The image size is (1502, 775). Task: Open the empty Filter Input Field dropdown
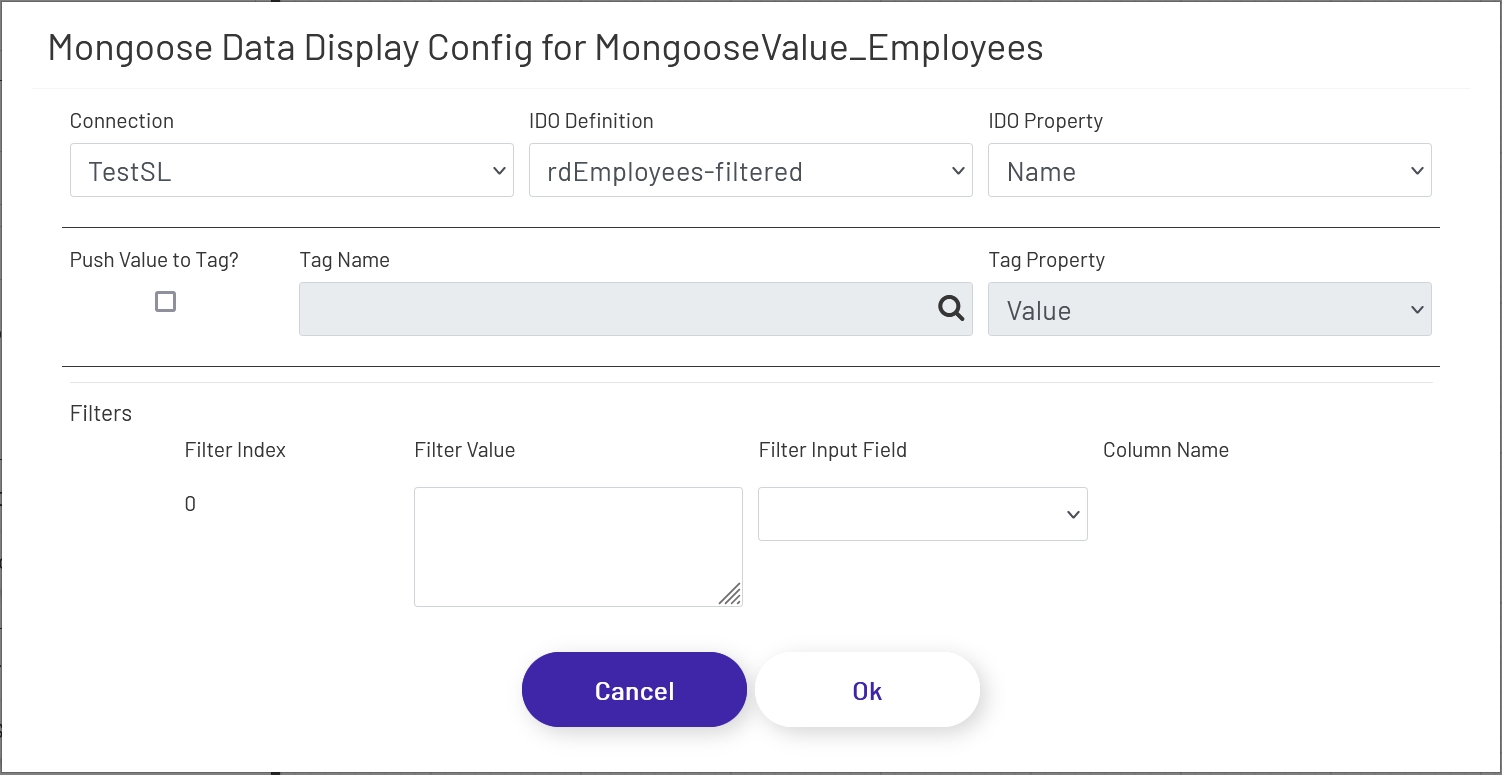922,513
